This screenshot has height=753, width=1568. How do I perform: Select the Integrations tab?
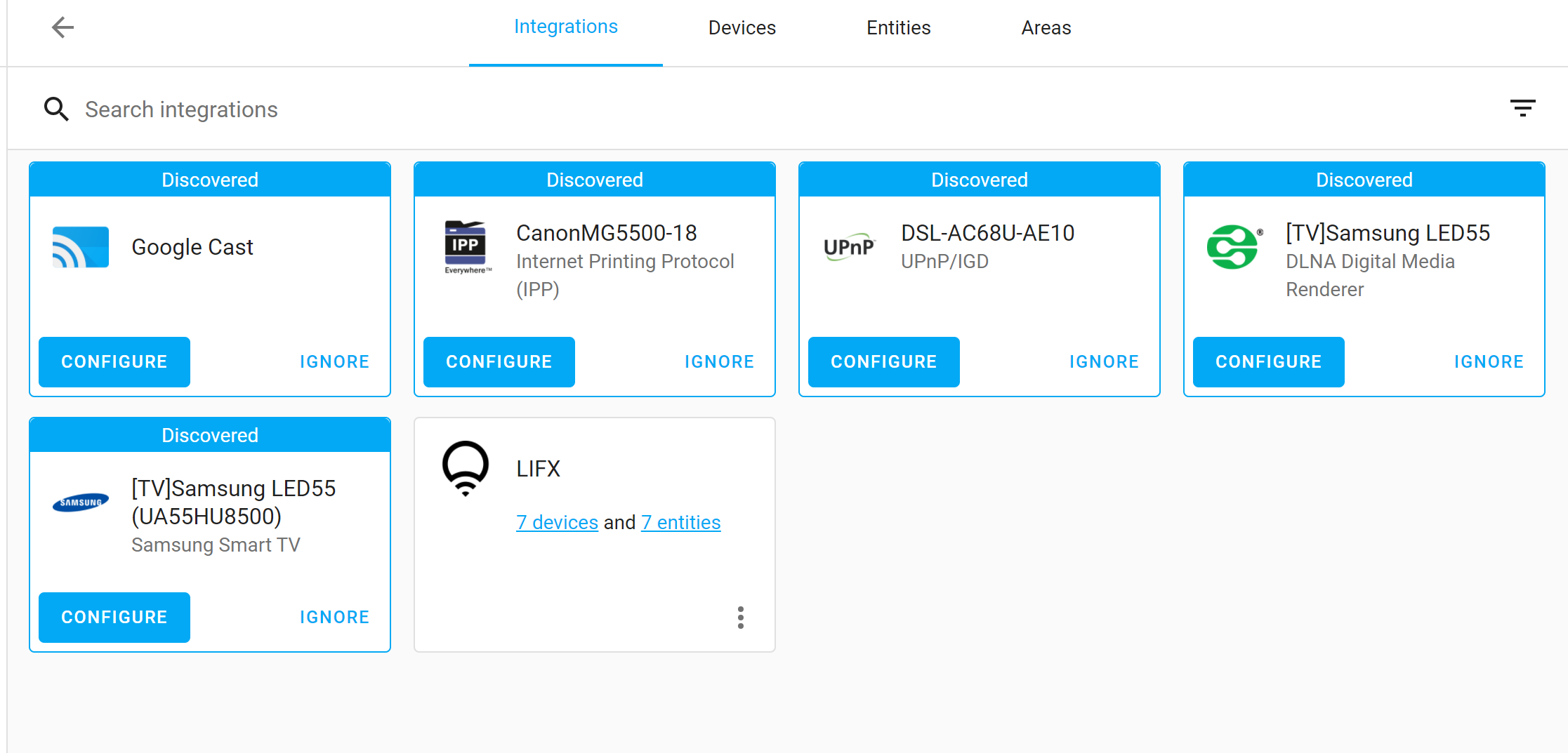[566, 26]
